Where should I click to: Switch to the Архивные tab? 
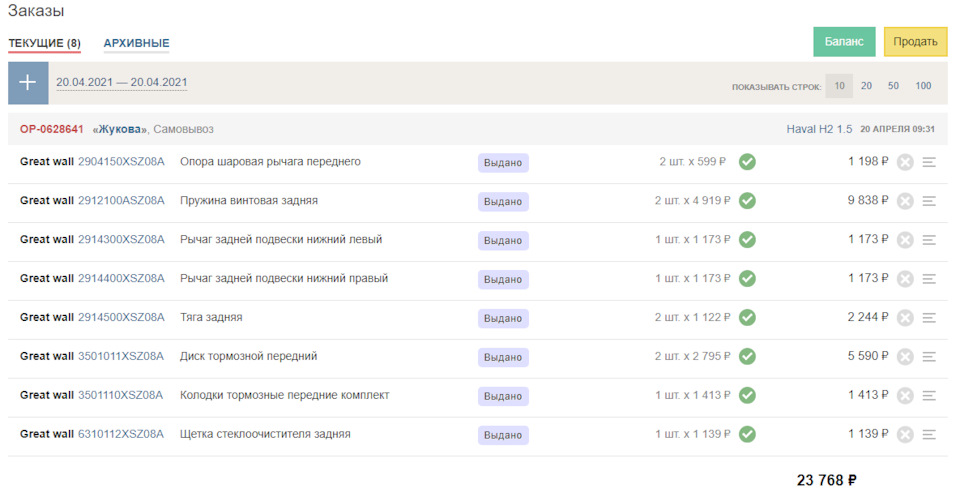[136, 43]
